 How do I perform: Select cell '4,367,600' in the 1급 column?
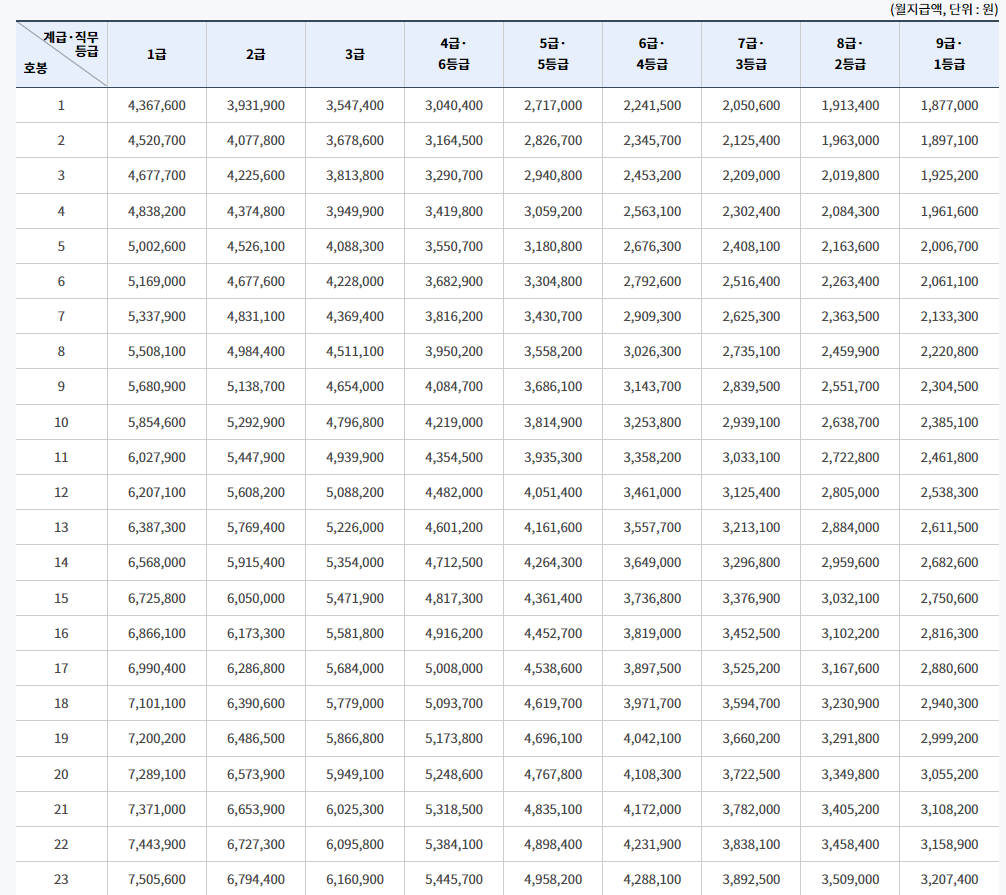(157, 105)
